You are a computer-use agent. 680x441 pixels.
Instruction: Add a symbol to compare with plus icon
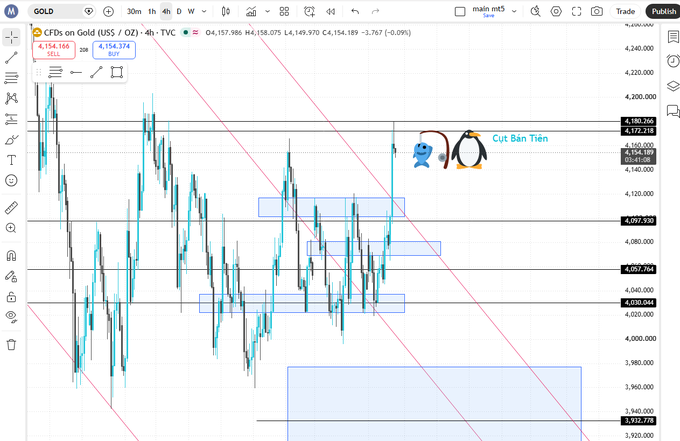pyautogui.click(x=108, y=11)
